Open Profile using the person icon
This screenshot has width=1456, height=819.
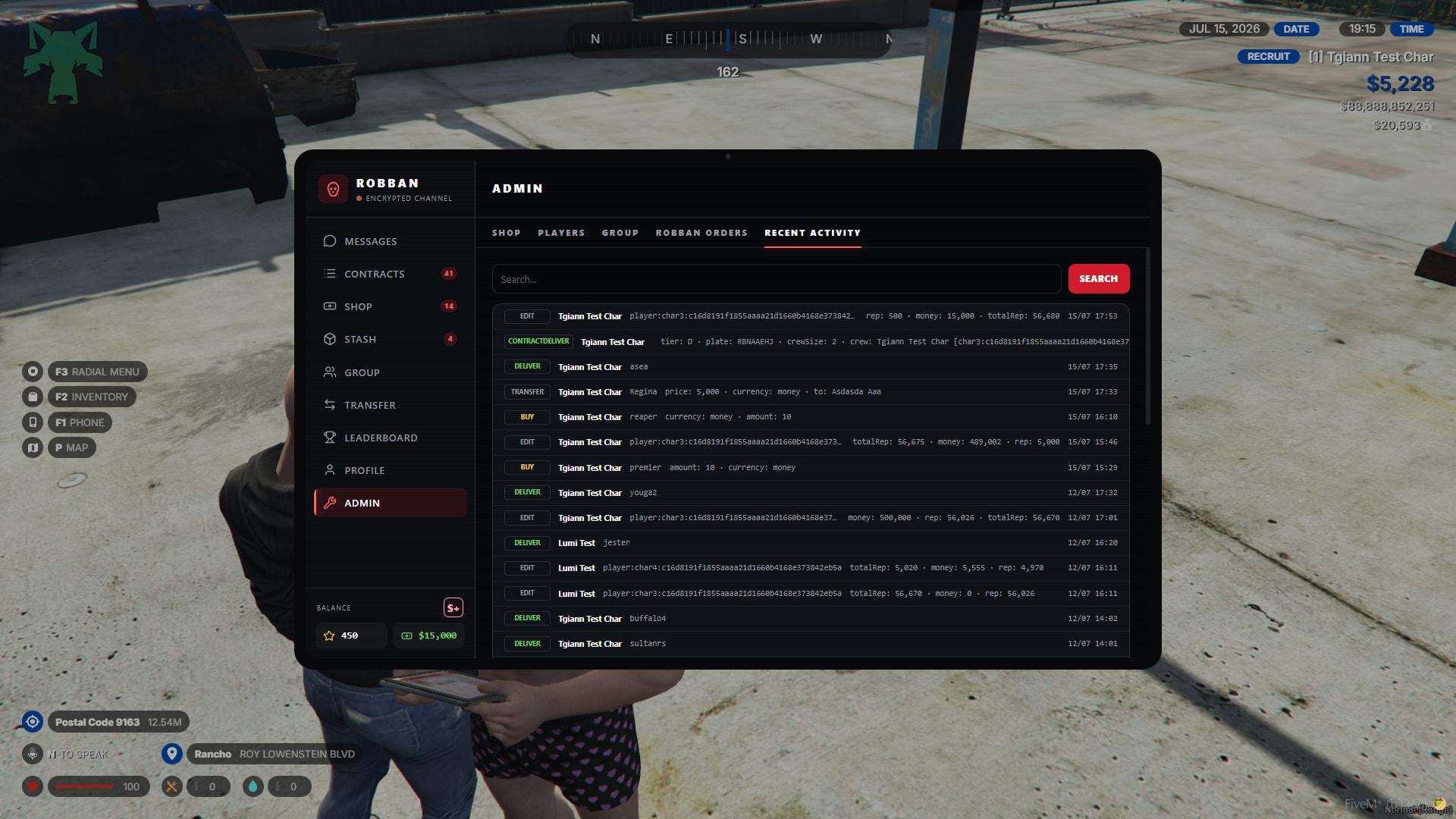pos(330,470)
